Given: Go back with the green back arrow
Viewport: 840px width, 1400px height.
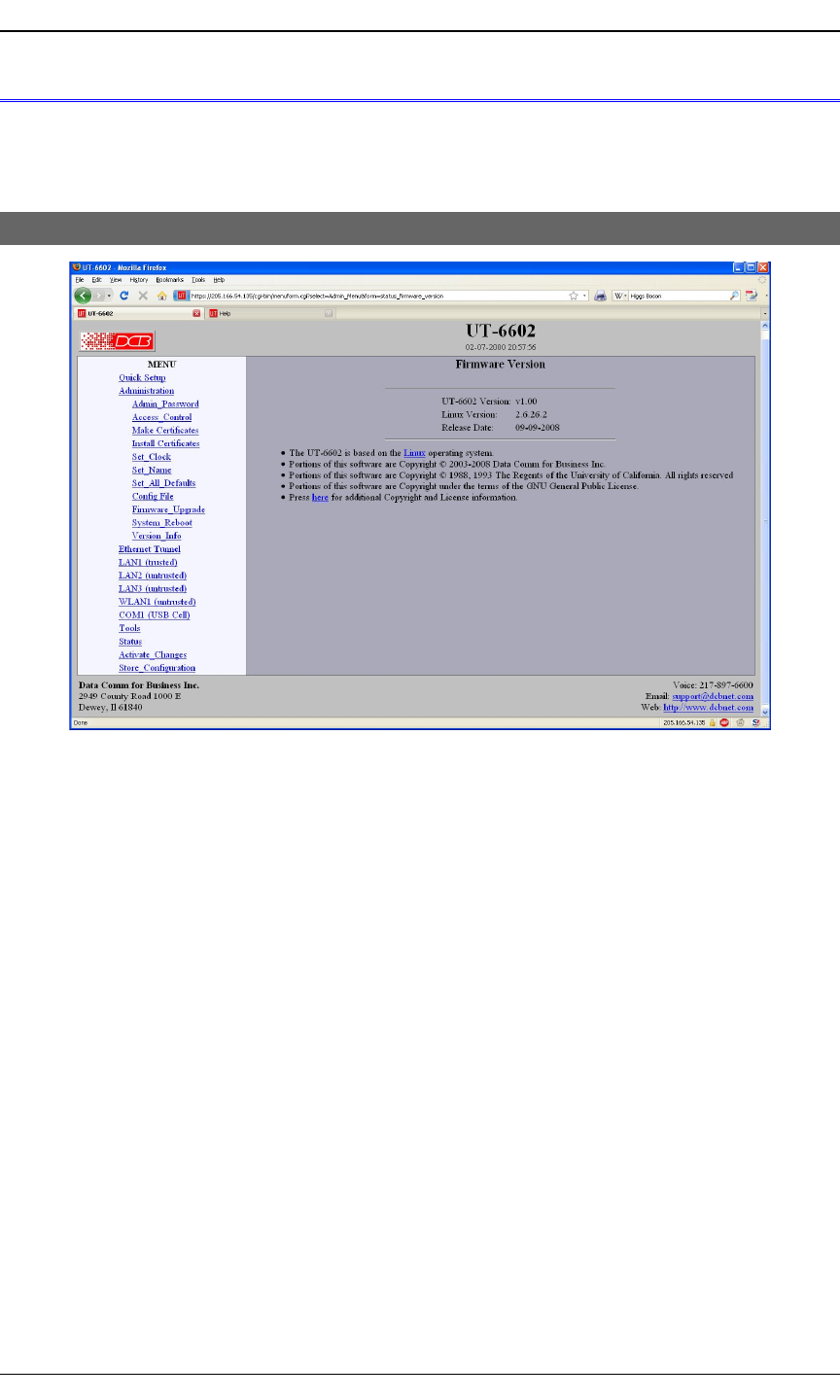Looking at the screenshot, I should pyautogui.click(x=84, y=296).
